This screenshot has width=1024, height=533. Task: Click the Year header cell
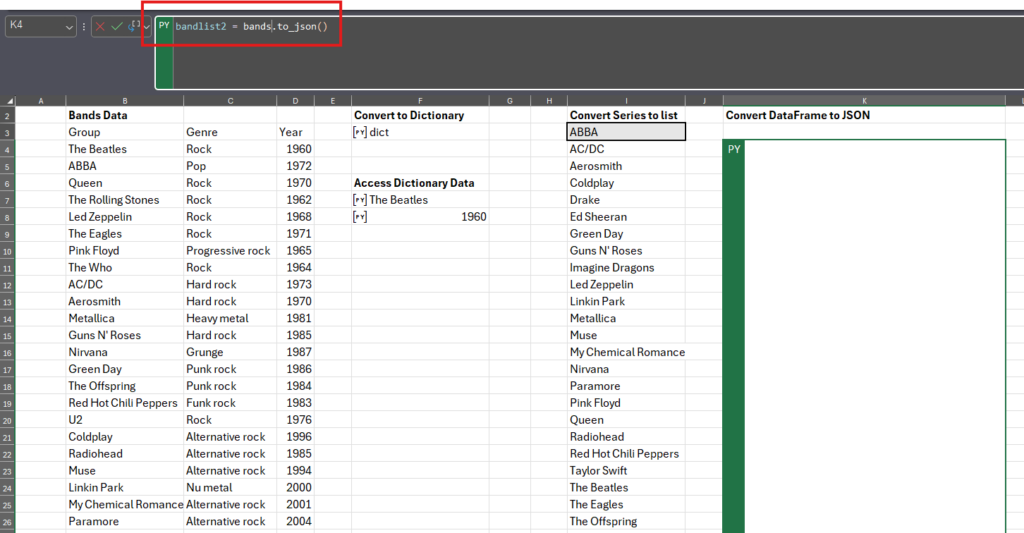point(295,132)
